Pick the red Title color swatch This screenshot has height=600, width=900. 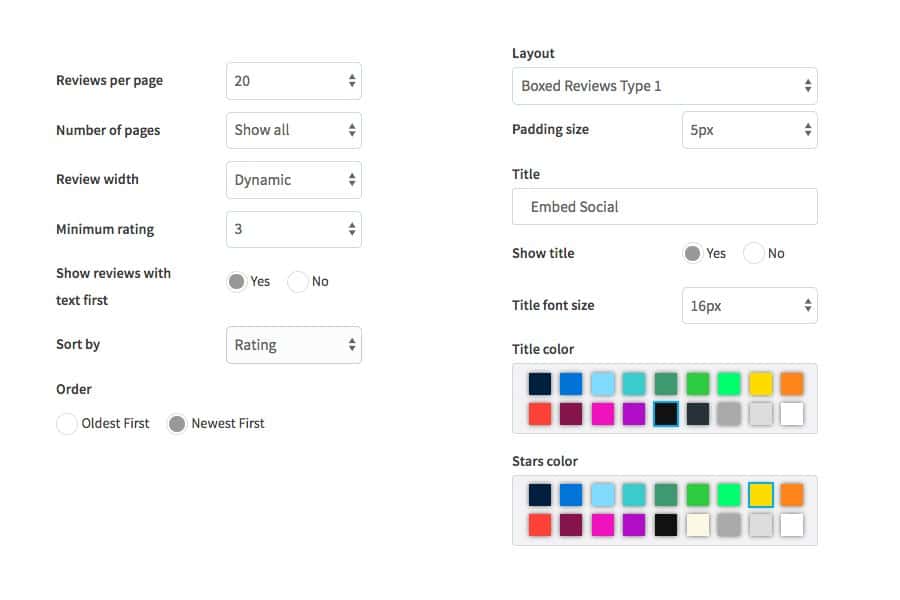pyautogui.click(x=540, y=414)
